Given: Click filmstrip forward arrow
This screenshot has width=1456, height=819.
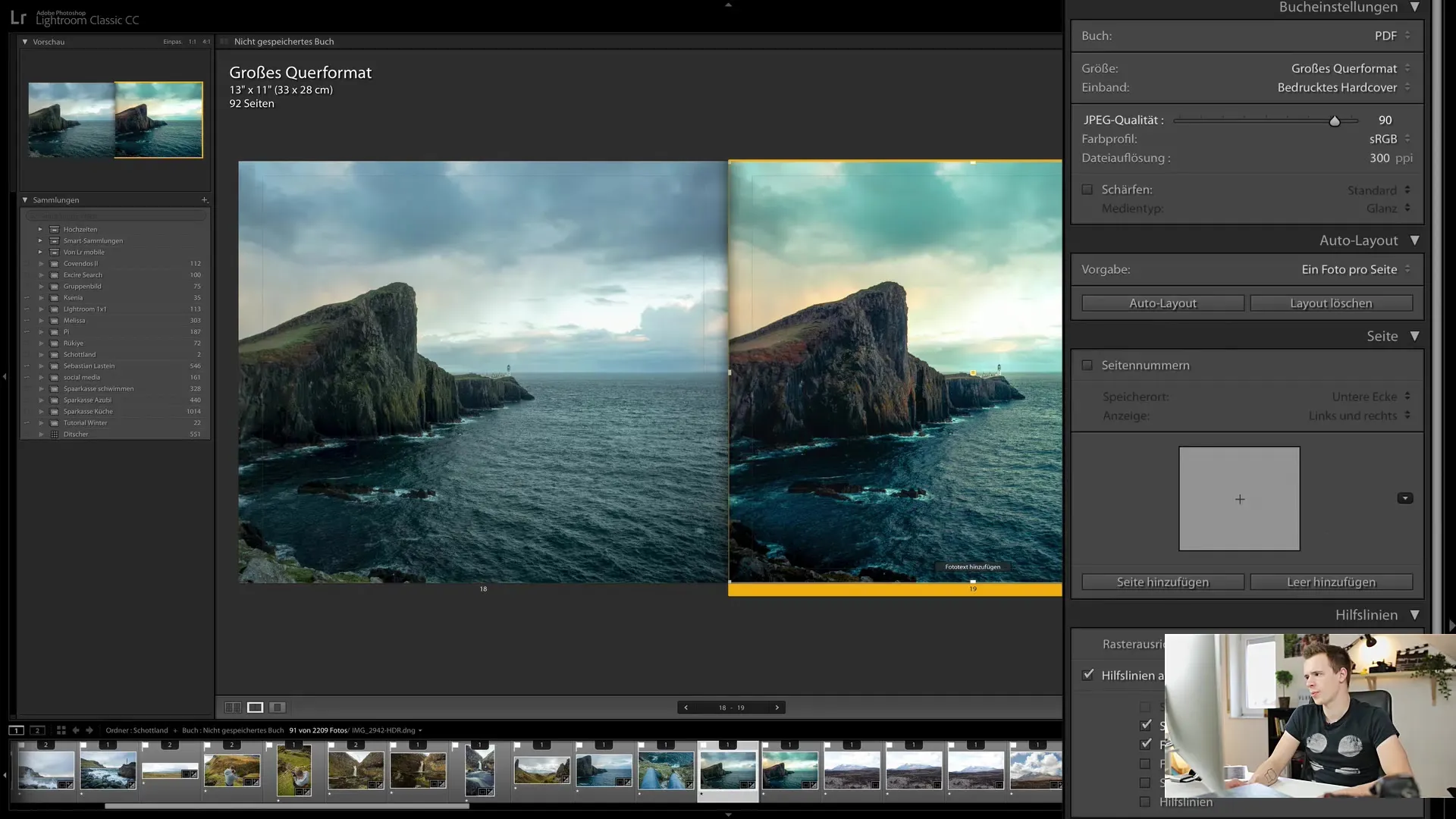Looking at the screenshot, I should pyautogui.click(x=89, y=730).
